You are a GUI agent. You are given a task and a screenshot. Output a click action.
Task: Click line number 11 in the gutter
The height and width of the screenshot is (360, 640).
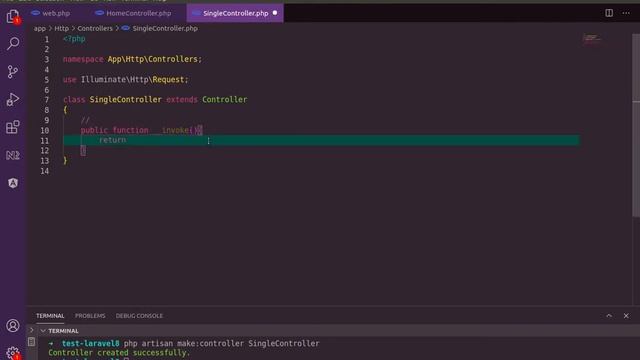tap(45, 141)
